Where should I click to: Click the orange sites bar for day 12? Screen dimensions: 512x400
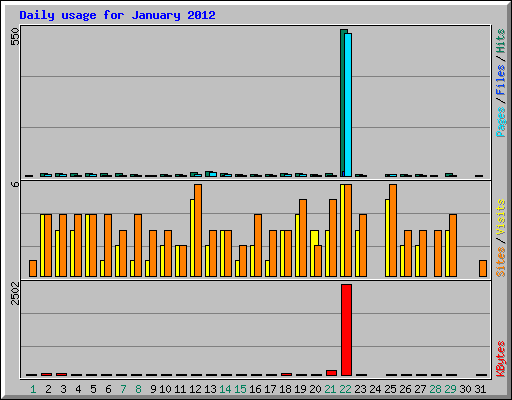point(198,230)
